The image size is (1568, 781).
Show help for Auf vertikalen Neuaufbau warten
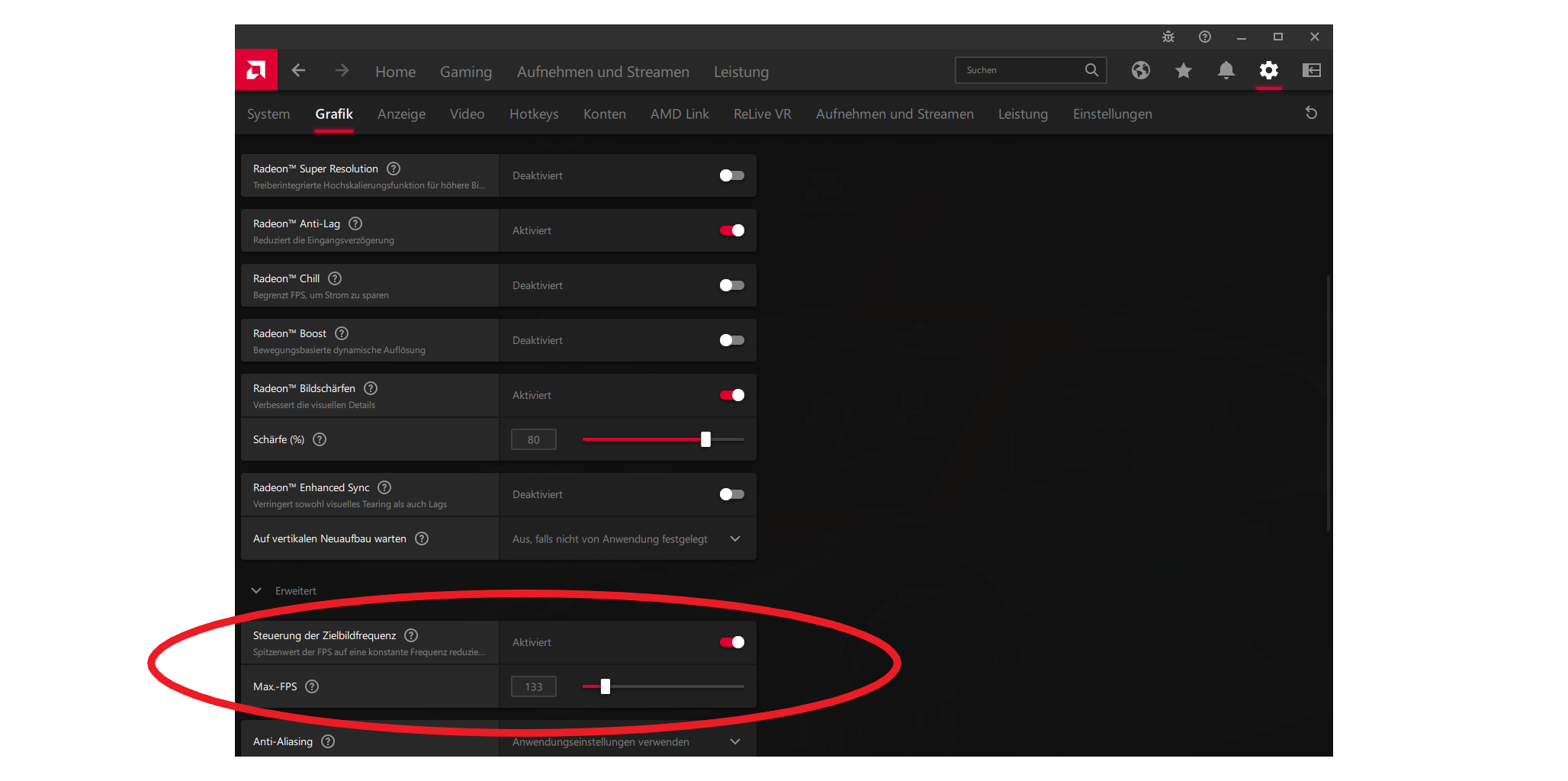point(422,538)
